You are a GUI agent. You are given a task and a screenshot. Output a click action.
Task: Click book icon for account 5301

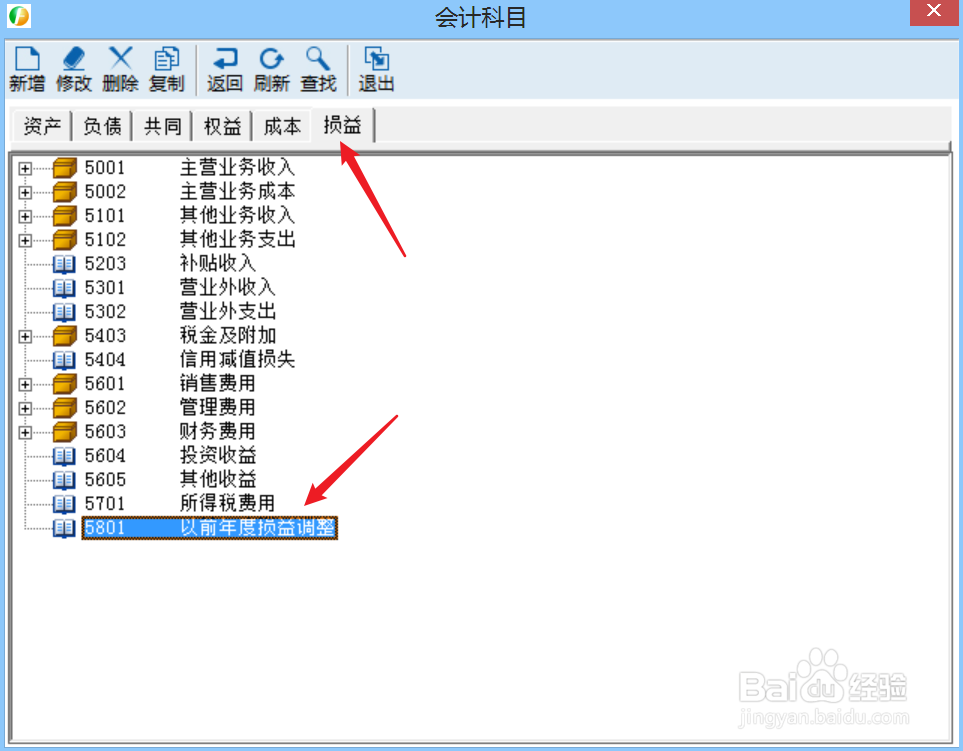tap(64, 288)
